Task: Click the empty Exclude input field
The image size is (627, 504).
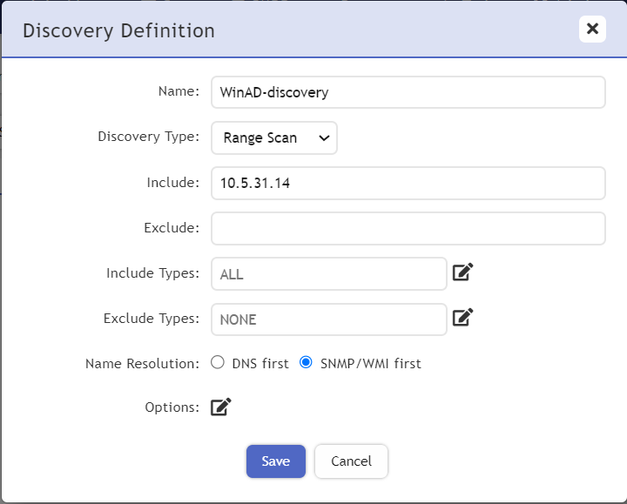Action: 408,228
